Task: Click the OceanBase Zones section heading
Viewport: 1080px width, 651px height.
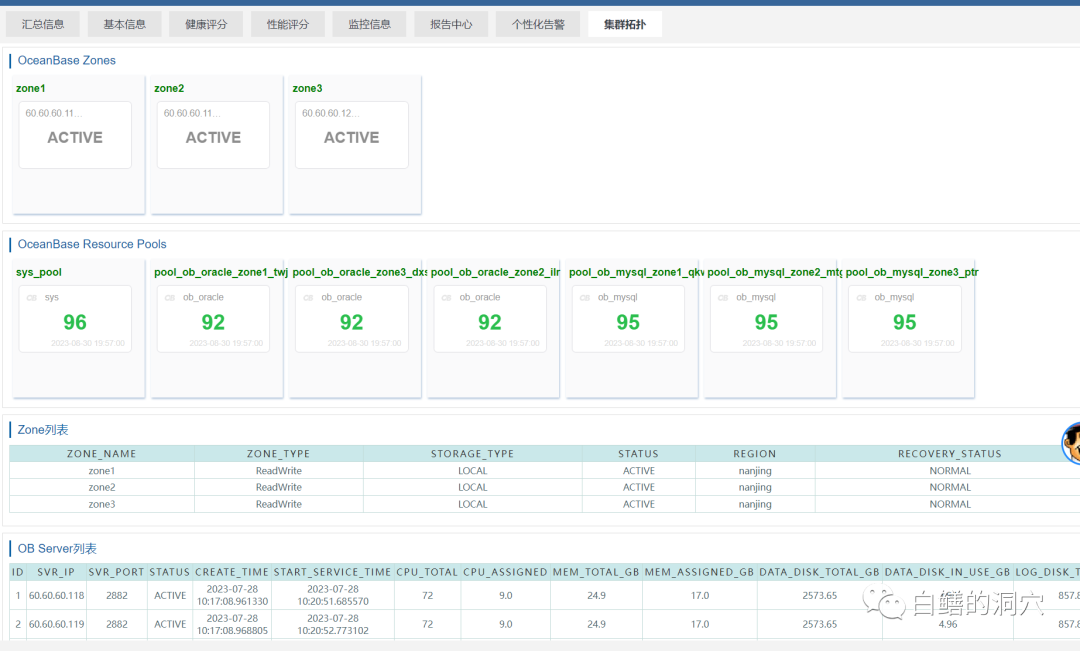Action: (x=67, y=61)
